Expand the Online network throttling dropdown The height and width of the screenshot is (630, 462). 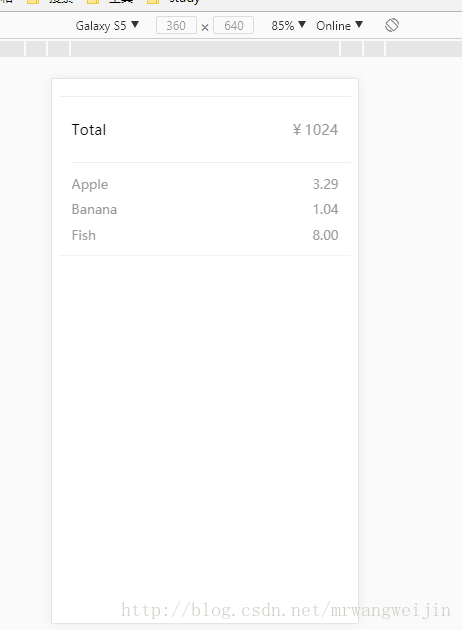coord(339,26)
